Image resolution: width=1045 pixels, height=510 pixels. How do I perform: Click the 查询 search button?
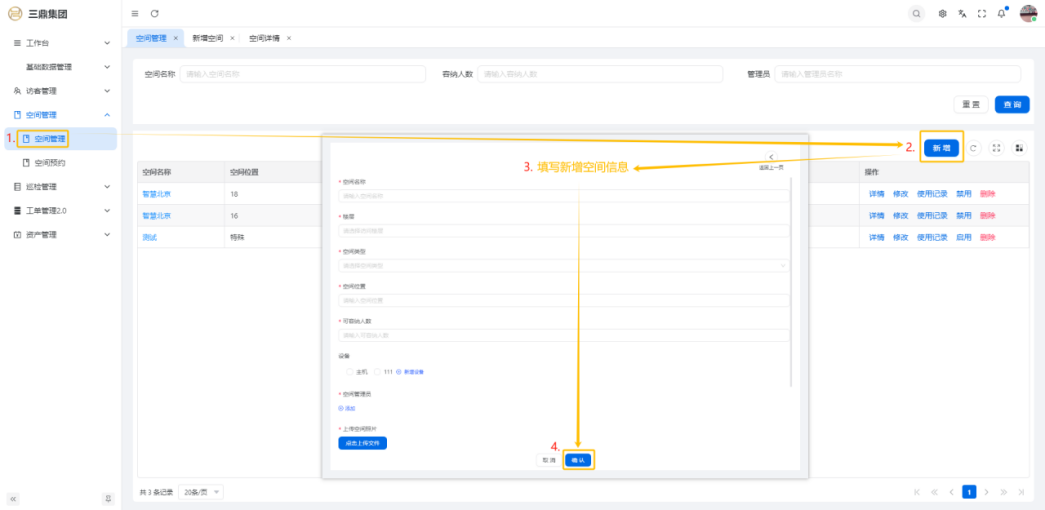point(1011,105)
